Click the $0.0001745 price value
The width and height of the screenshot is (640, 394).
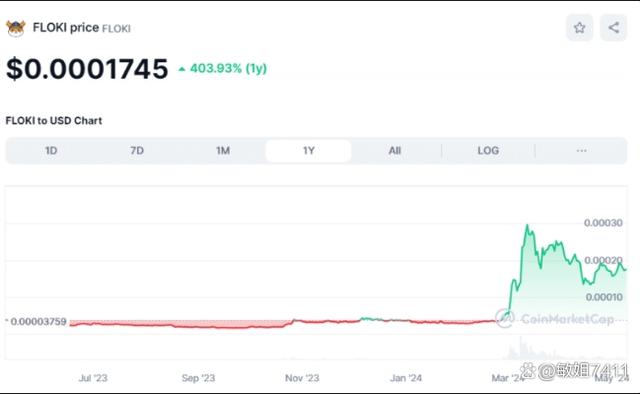coord(87,69)
